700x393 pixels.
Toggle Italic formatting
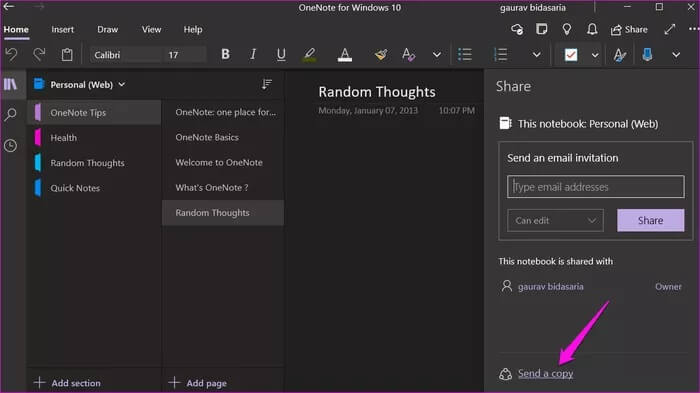click(x=253, y=54)
